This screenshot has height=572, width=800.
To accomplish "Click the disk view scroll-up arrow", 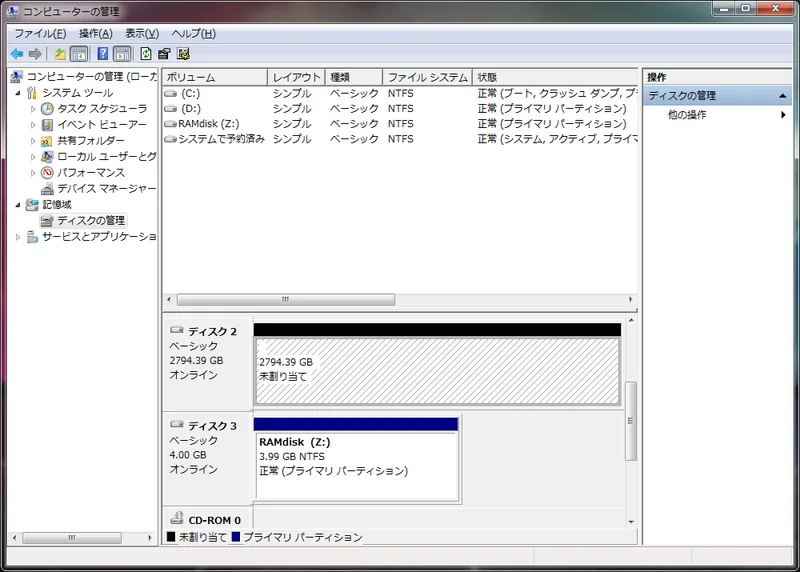I will (x=631, y=320).
